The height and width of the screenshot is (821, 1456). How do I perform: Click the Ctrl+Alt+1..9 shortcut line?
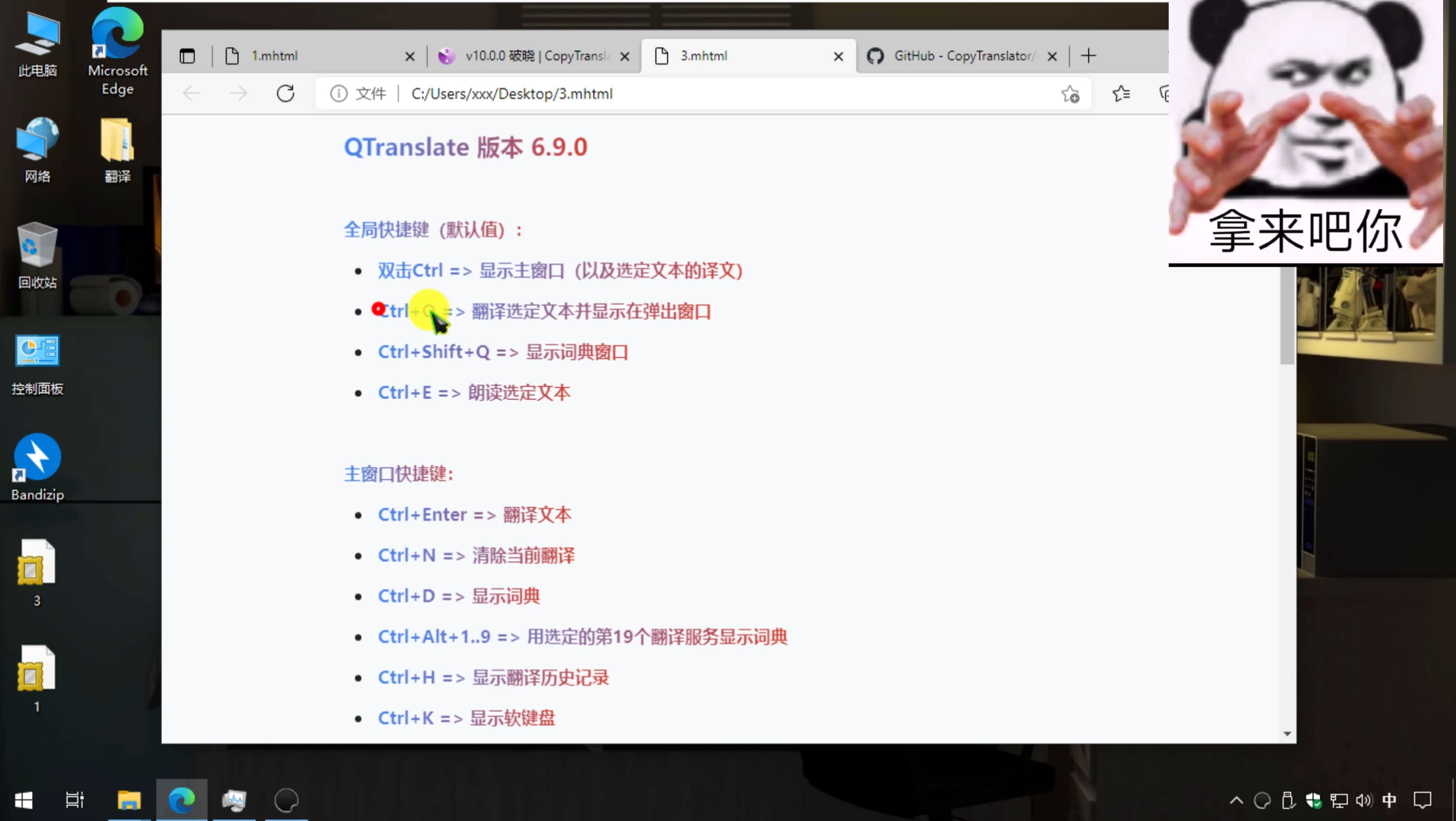tap(583, 637)
